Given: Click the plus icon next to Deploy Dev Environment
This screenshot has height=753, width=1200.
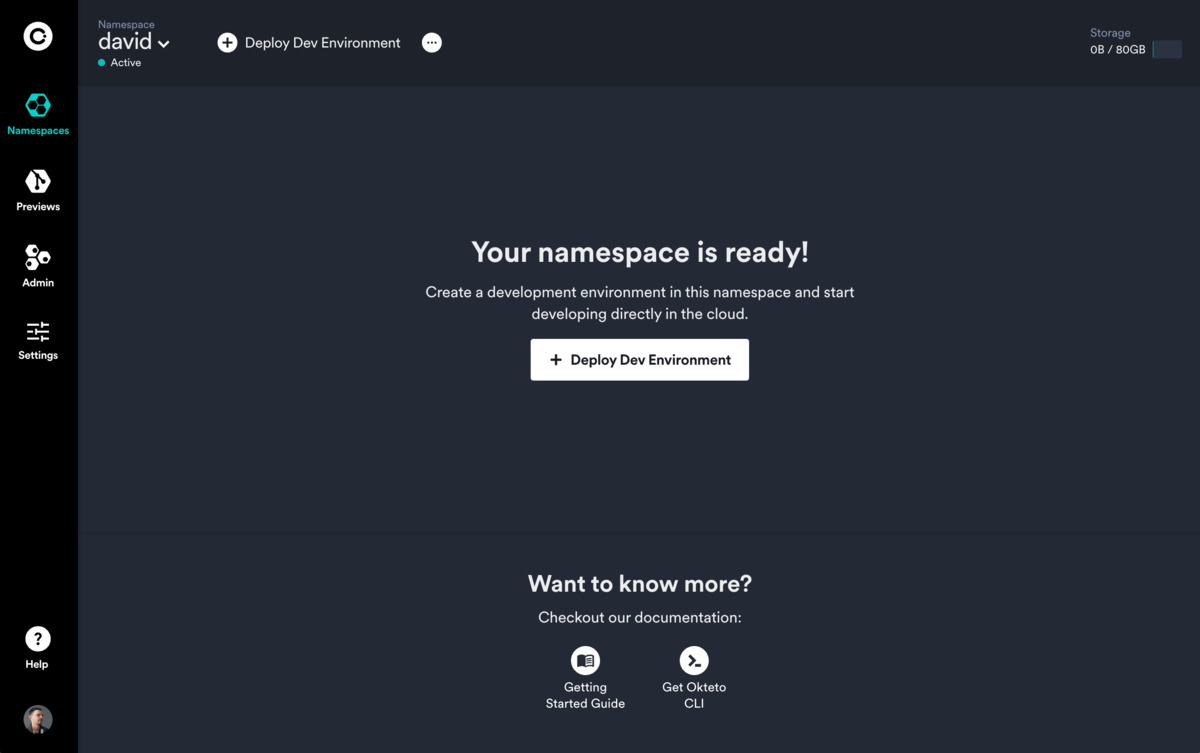Looking at the screenshot, I should [x=227, y=42].
